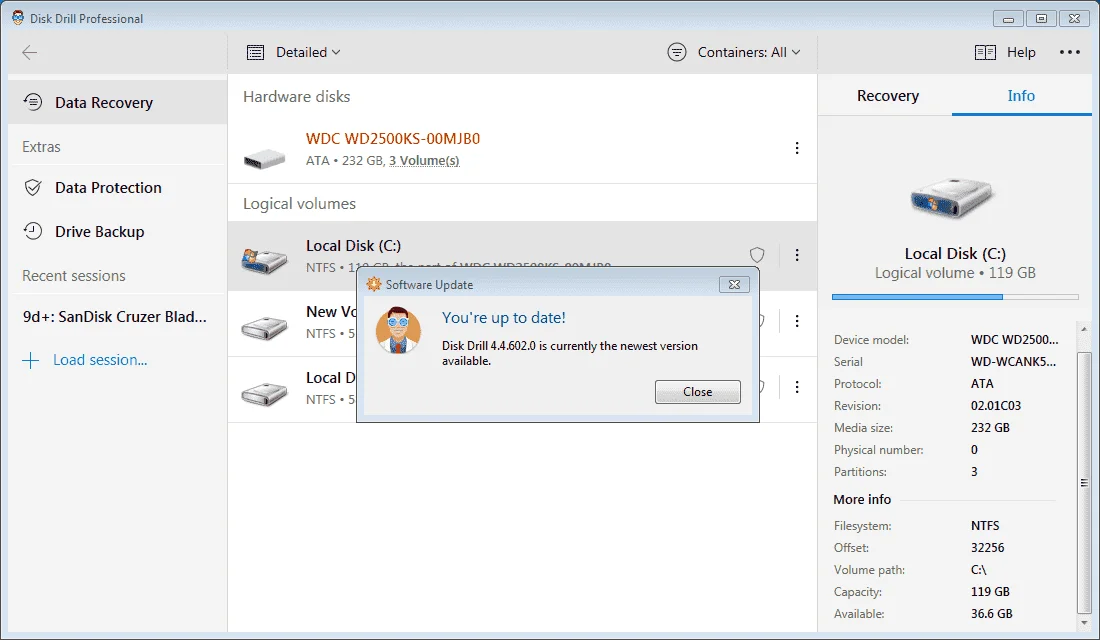Click the disk usage progress bar
1100x640 pixels.
point(955,297)
